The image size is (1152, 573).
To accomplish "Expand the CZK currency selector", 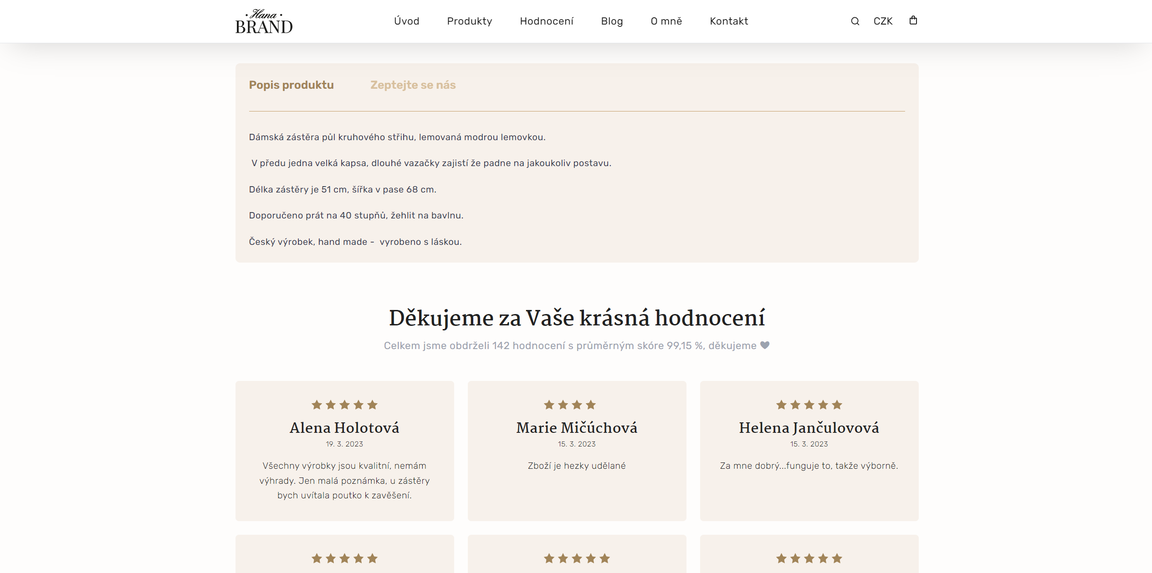I will [x=883, y=21].
